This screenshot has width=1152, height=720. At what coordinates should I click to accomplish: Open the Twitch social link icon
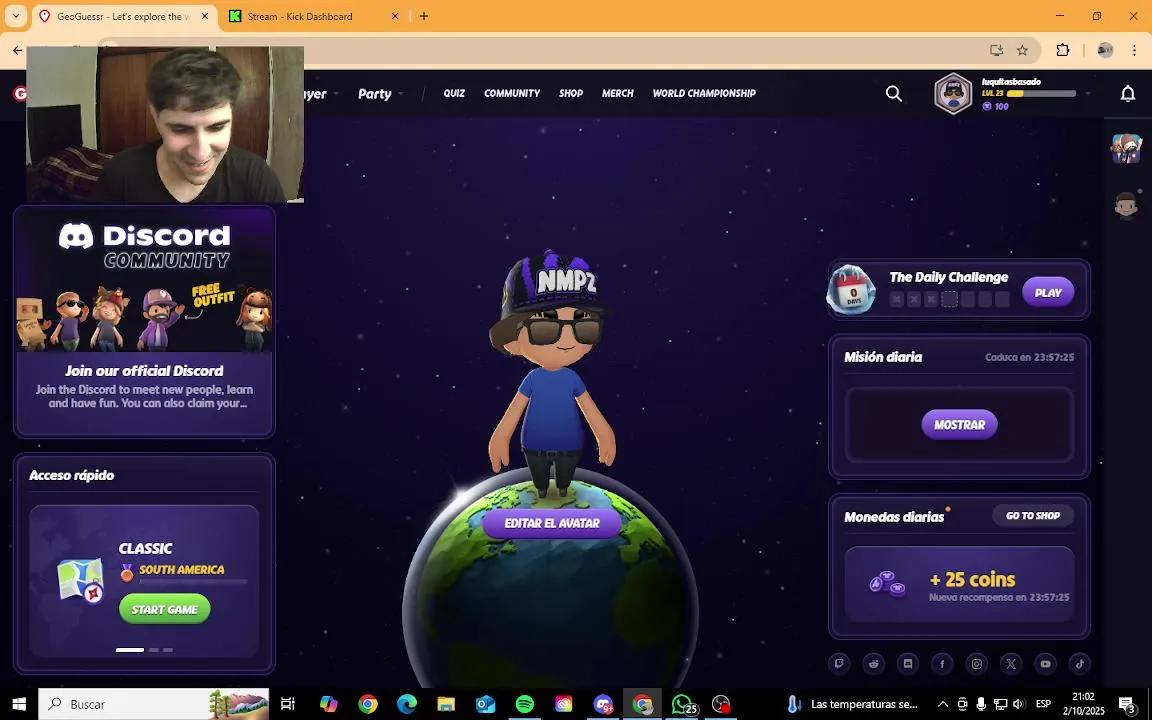coord(839,663)
